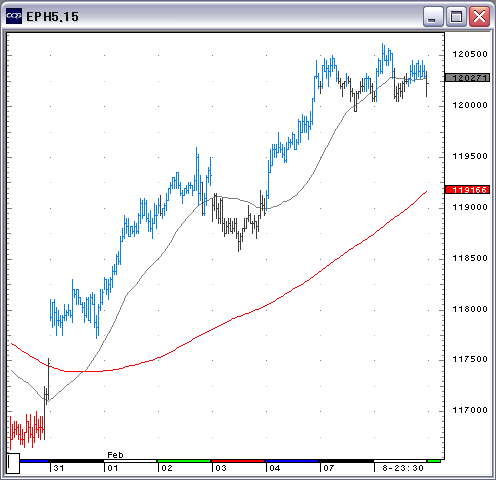Click the Feb month label
The width and height of the screenshot is (496, 480).
[x=115, y=455]
